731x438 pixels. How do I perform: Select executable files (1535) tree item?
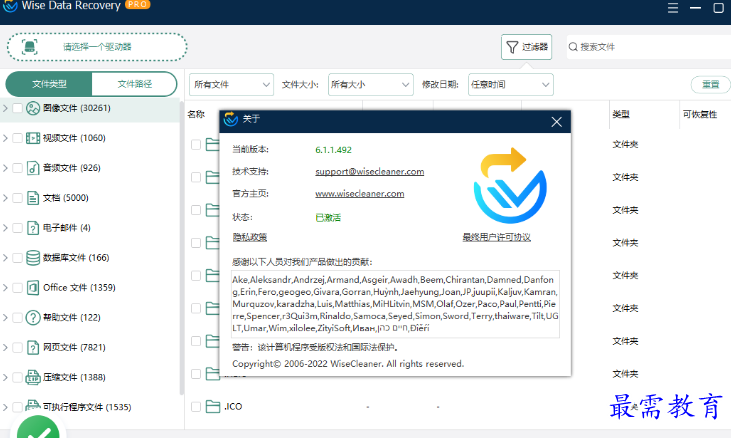tap(87, 407)
